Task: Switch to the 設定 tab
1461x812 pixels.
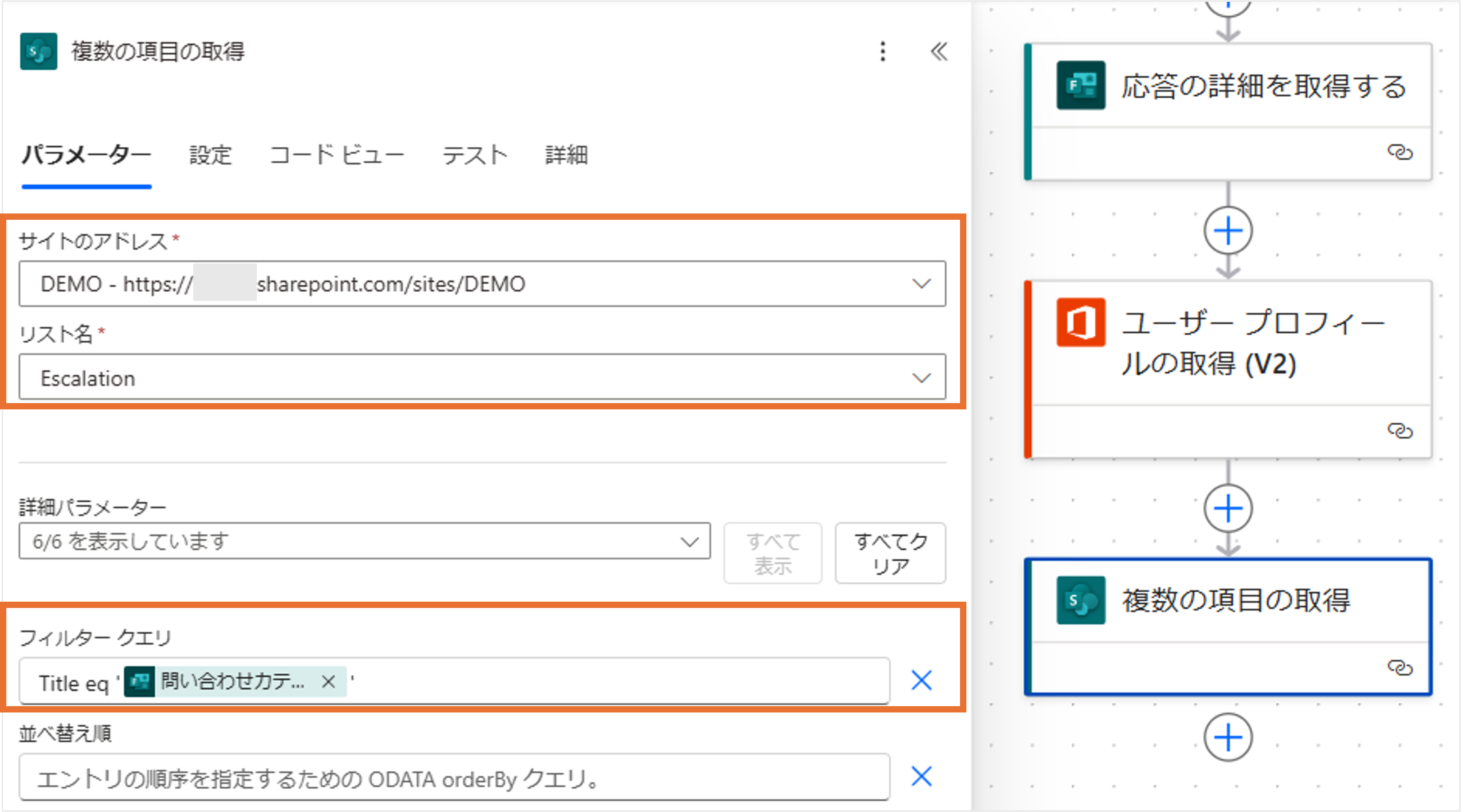Action: pos(210,155)
